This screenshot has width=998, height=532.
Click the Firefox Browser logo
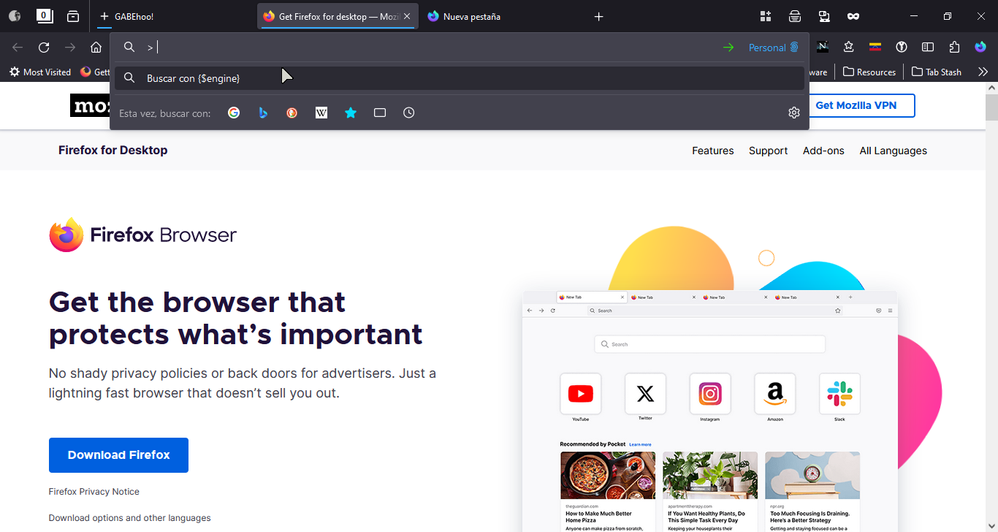pos(143,235)
